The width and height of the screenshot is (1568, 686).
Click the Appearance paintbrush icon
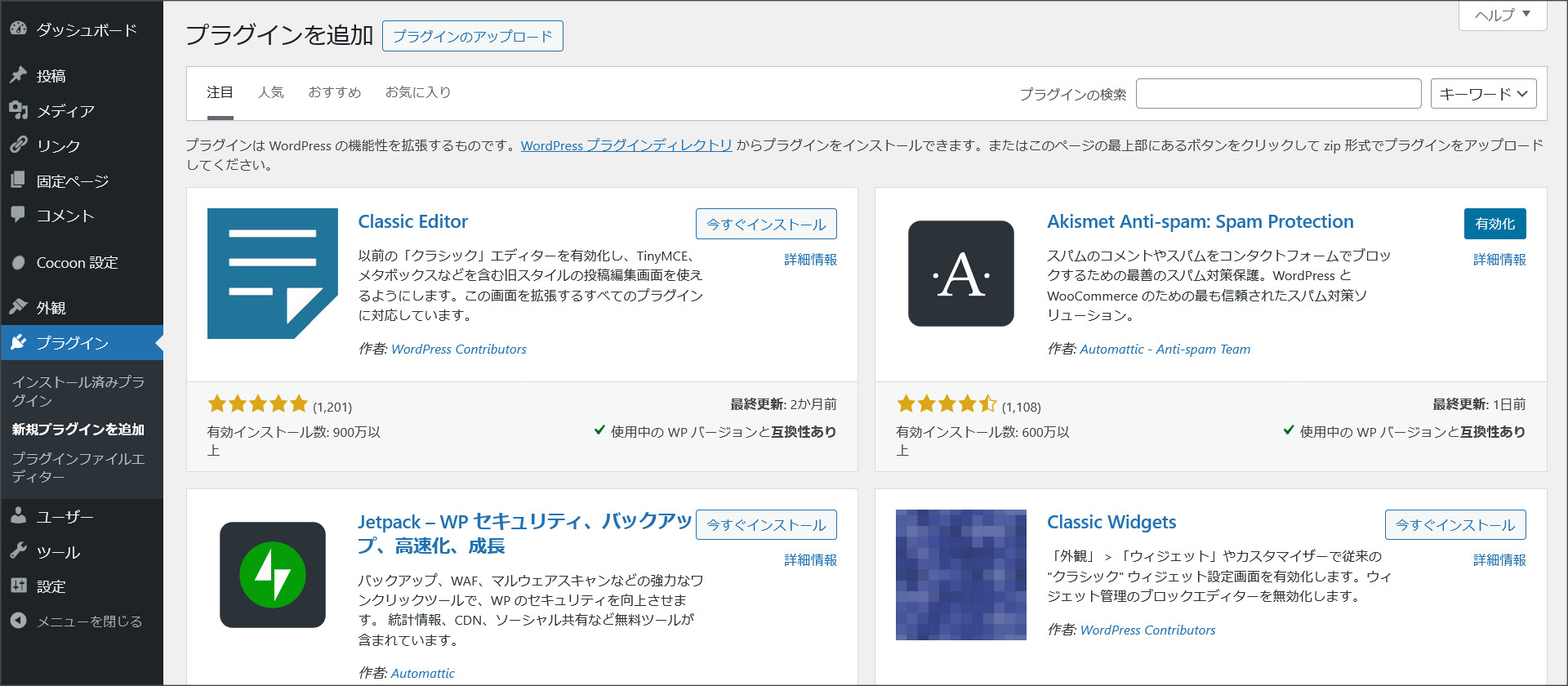[x=18, y=307]
